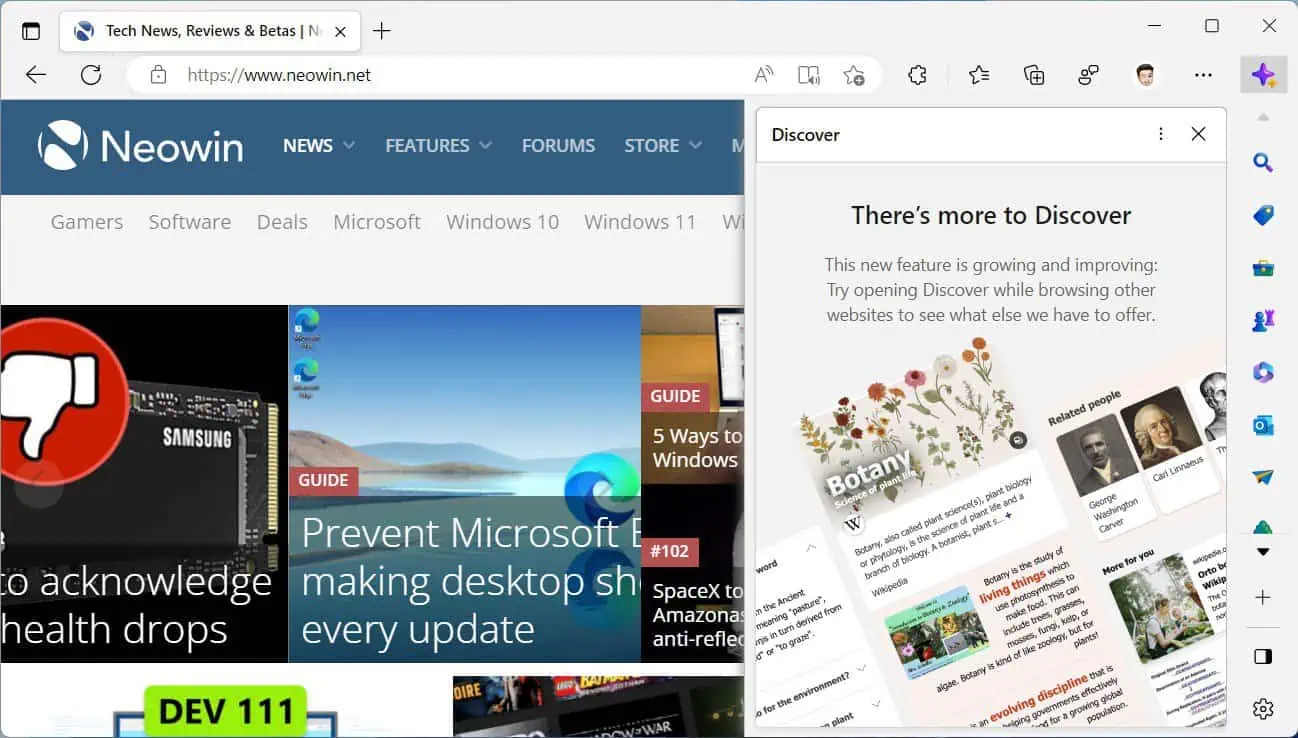Open the Favorites list icon

tap(979, 75)
